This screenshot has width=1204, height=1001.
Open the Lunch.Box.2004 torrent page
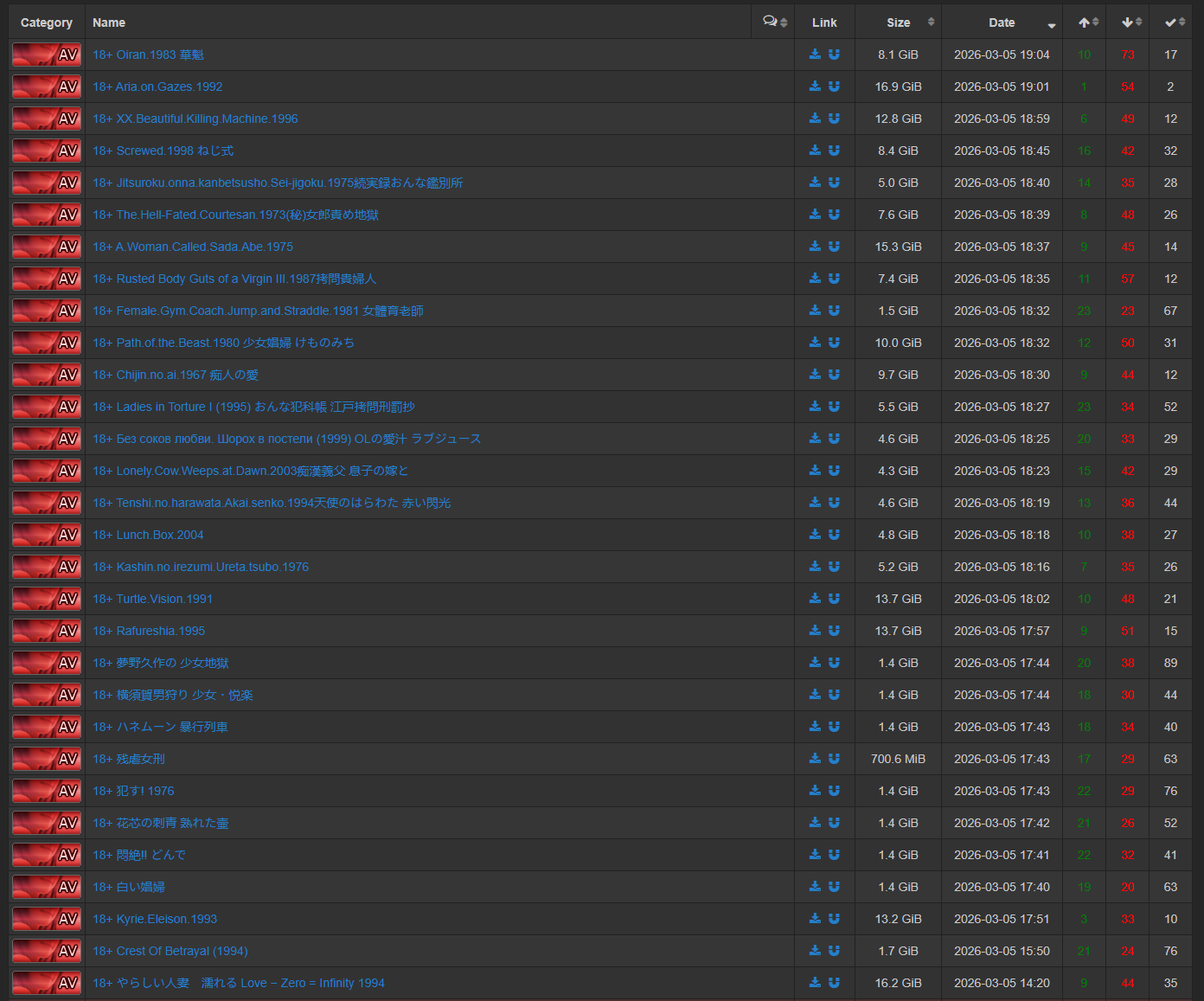(148, 535)
